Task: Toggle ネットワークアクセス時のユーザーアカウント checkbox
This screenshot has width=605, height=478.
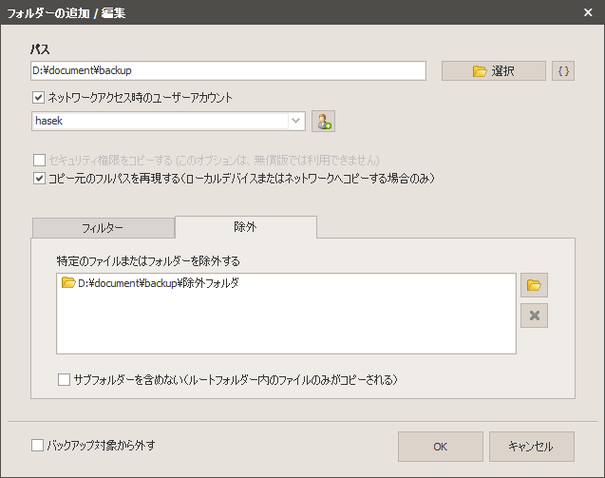Action: tap(39, 97)
